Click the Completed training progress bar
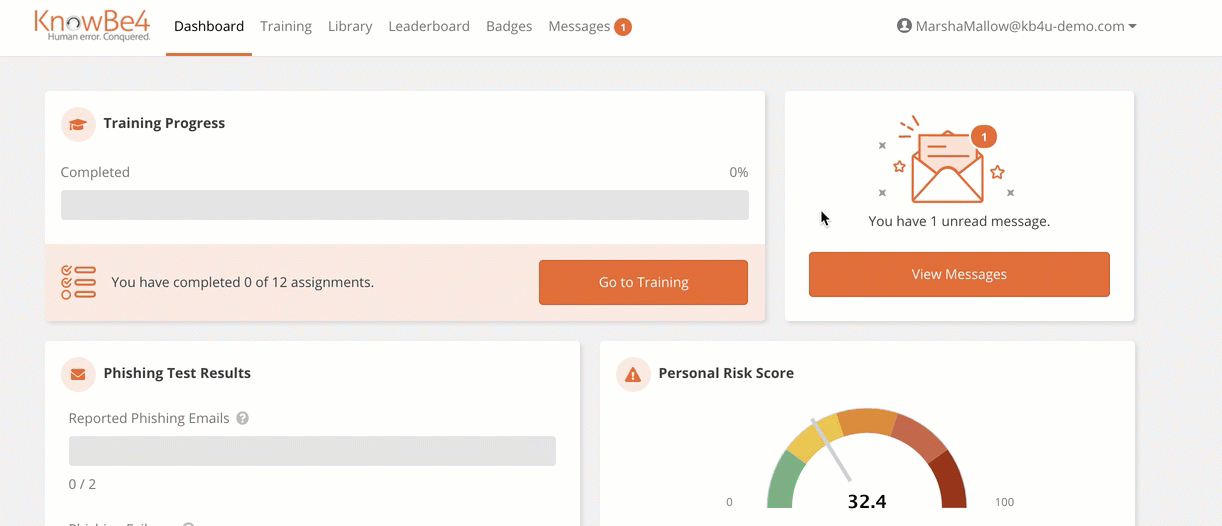The height and width of the screenshot is (526, 1222). point(404,205)
